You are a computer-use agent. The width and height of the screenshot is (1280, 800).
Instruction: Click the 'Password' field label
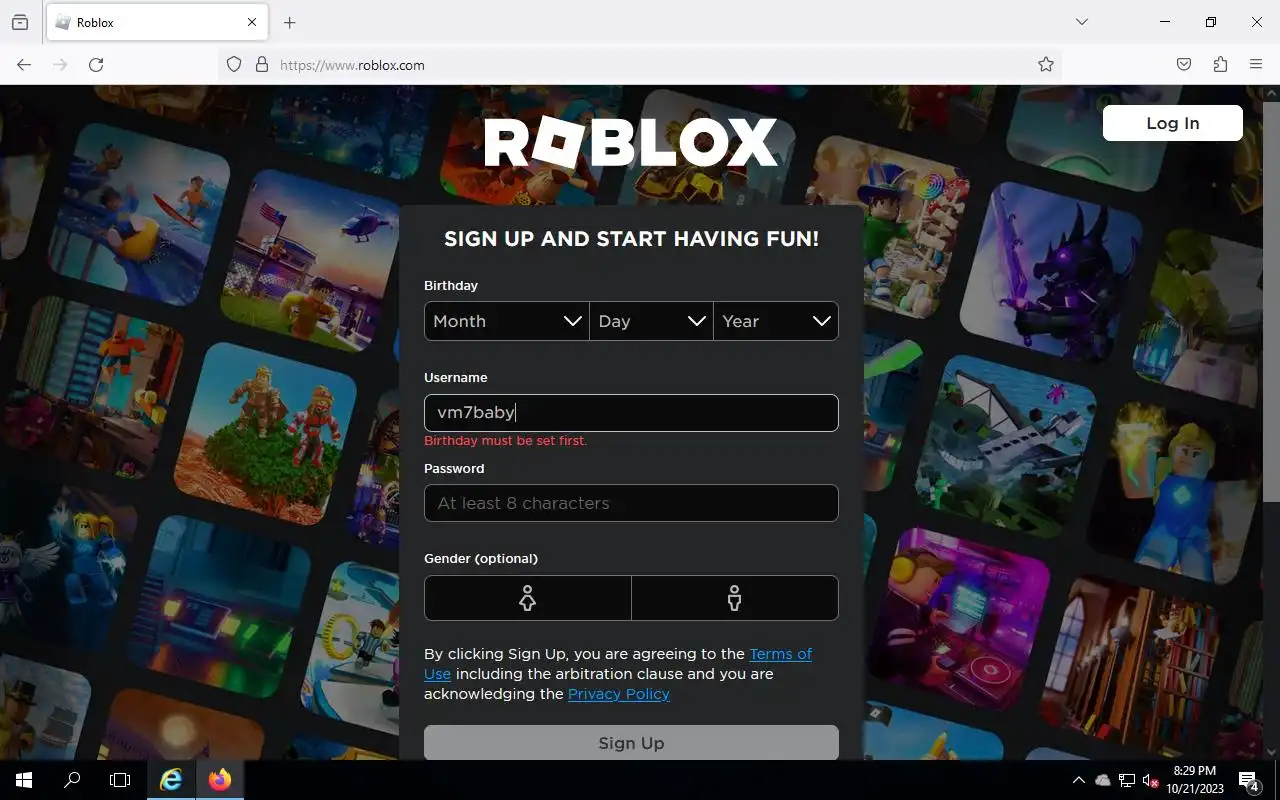(x=454, y=468)
